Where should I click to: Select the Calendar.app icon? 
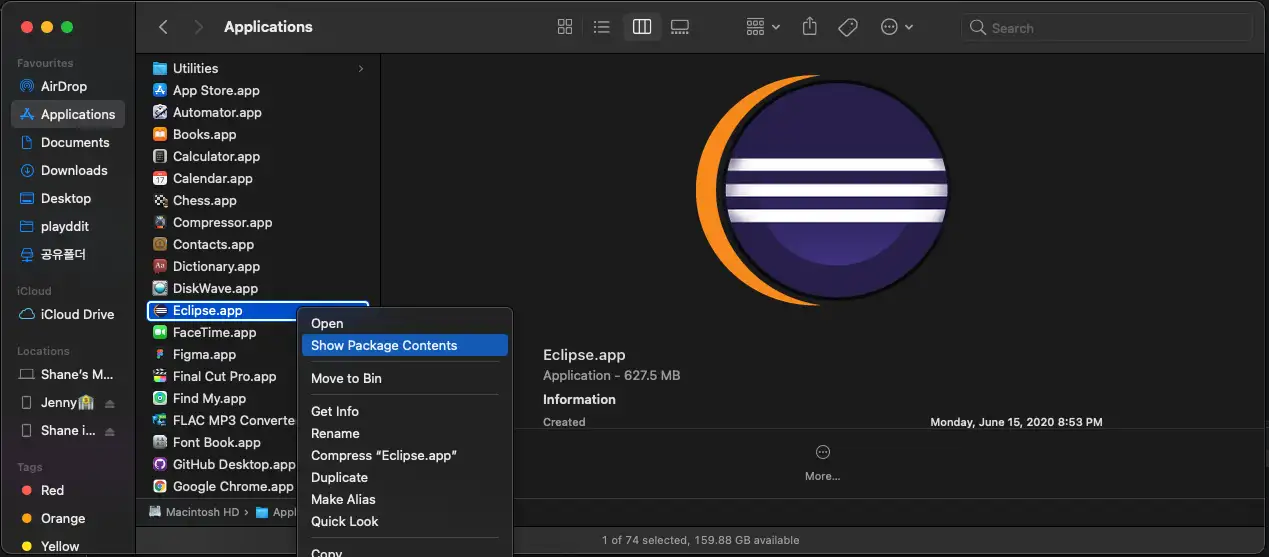[x=160, y=178]
